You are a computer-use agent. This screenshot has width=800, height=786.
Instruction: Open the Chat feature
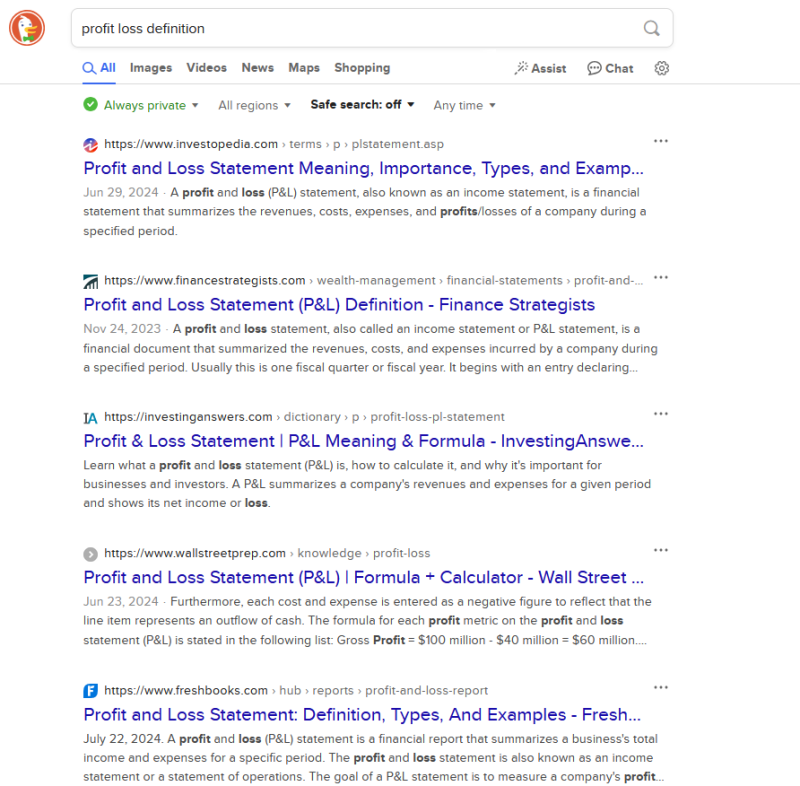pyautogui.click(x=610, y=68)
